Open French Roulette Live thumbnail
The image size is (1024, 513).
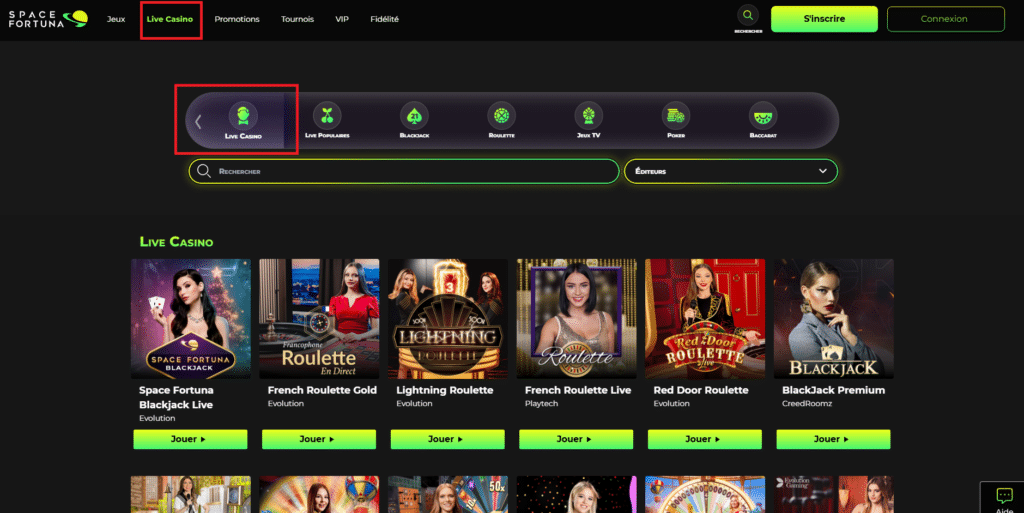(x=577, y=319)
